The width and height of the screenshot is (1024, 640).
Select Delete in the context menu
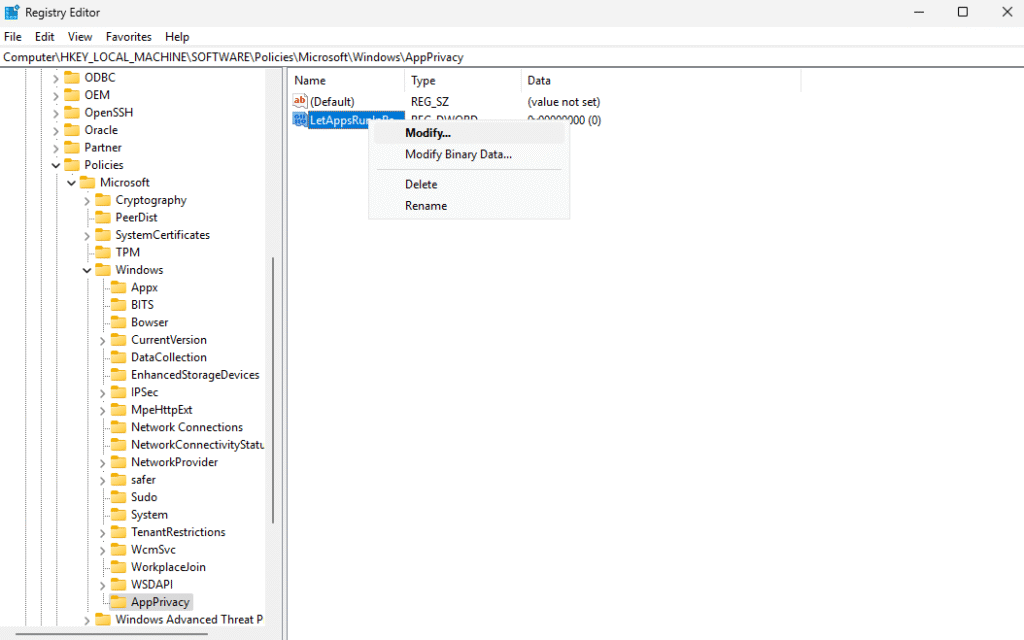pos(421,184)
